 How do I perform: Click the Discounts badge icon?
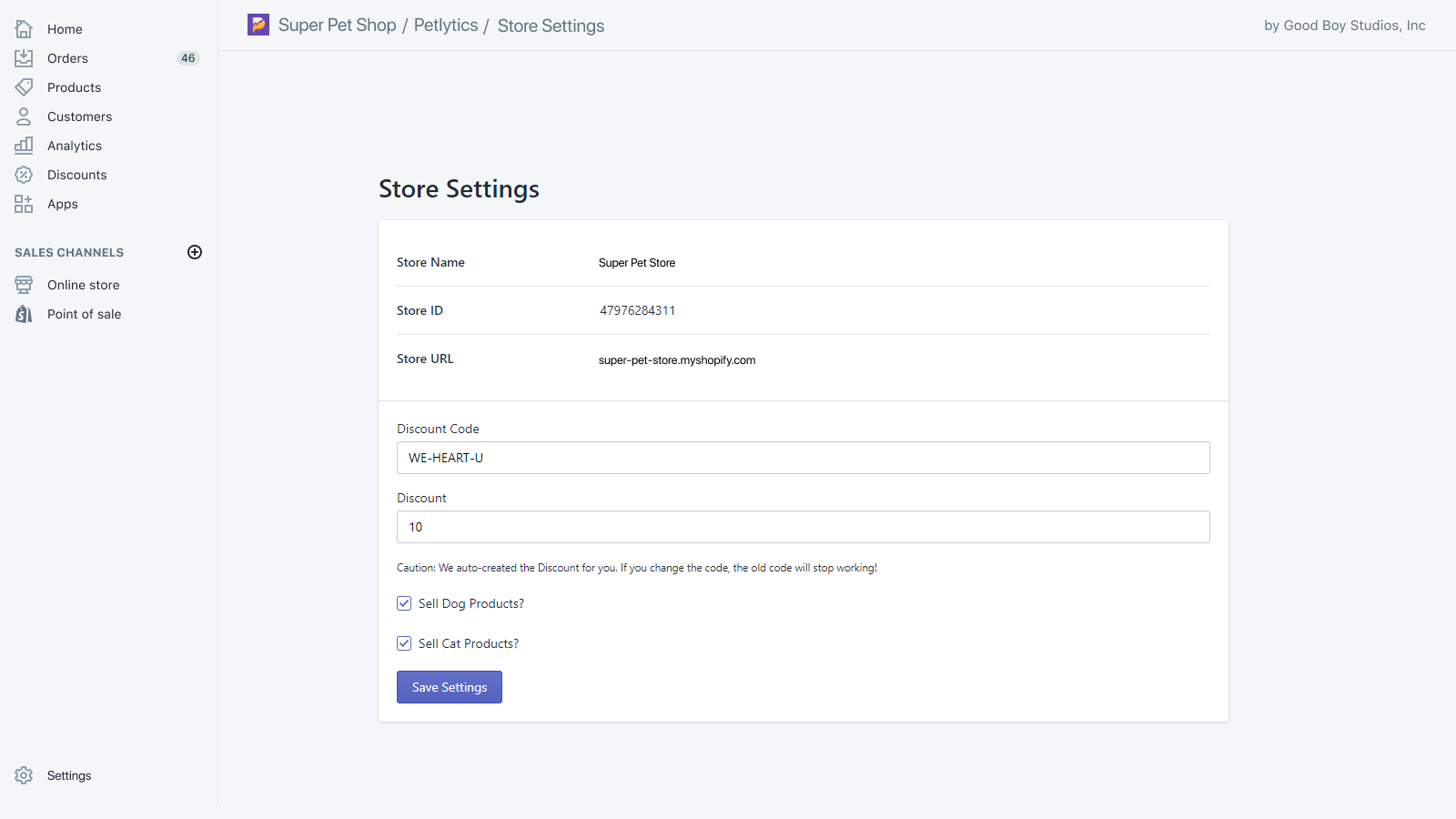tap(24, 175)
